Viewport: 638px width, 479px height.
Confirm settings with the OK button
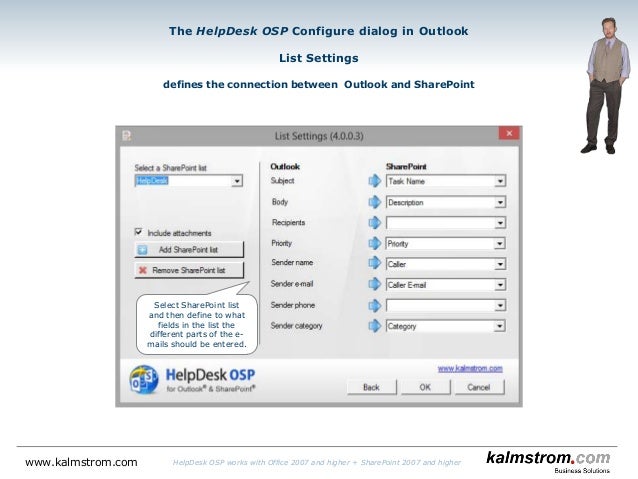pos(425,387)
